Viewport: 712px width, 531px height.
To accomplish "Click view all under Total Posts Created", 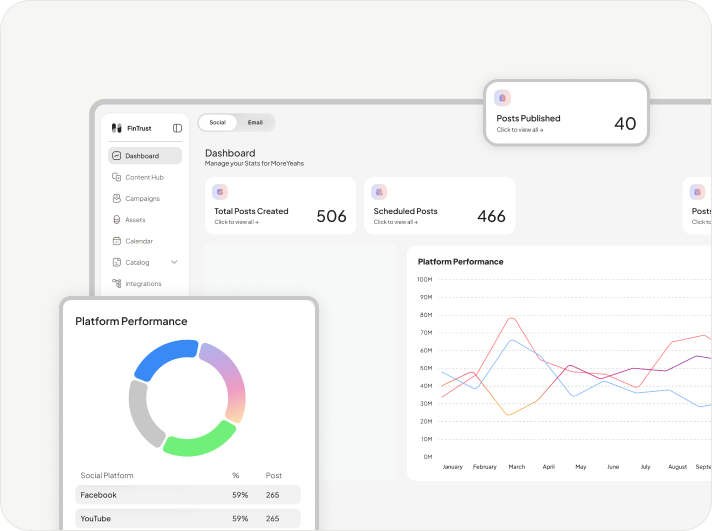I will (236, 222).
